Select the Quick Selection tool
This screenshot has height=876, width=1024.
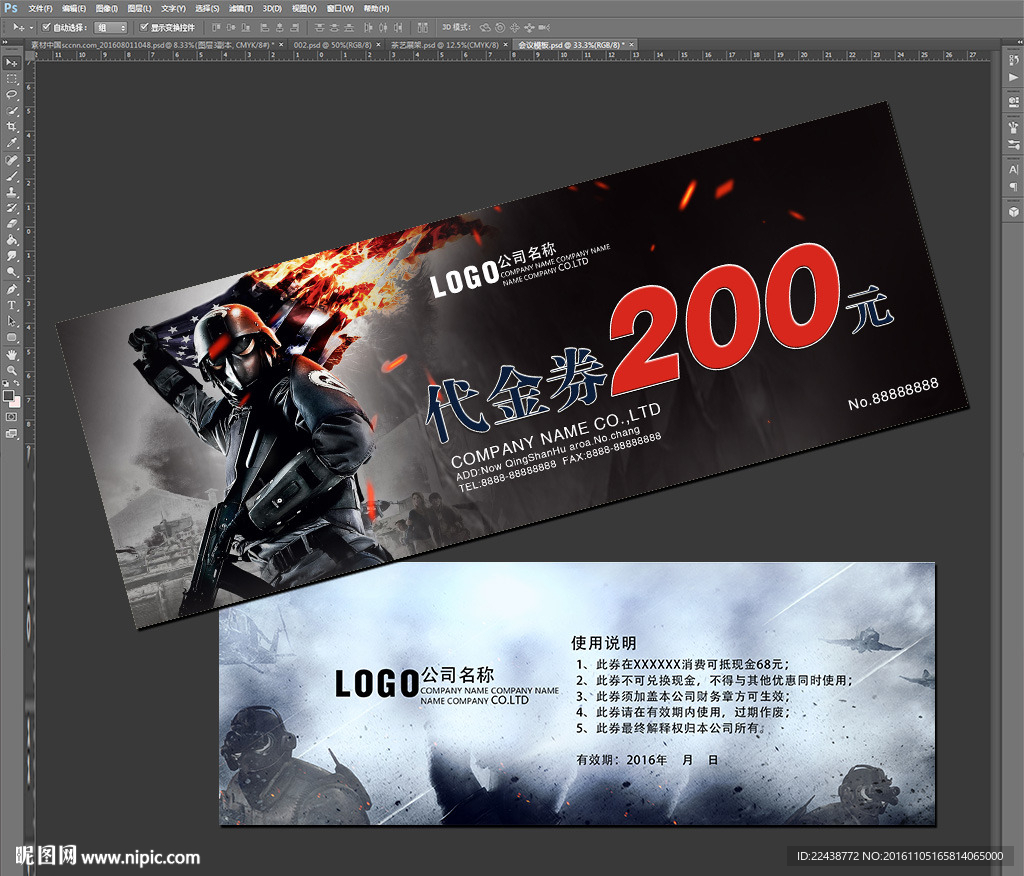click(12, 111)
